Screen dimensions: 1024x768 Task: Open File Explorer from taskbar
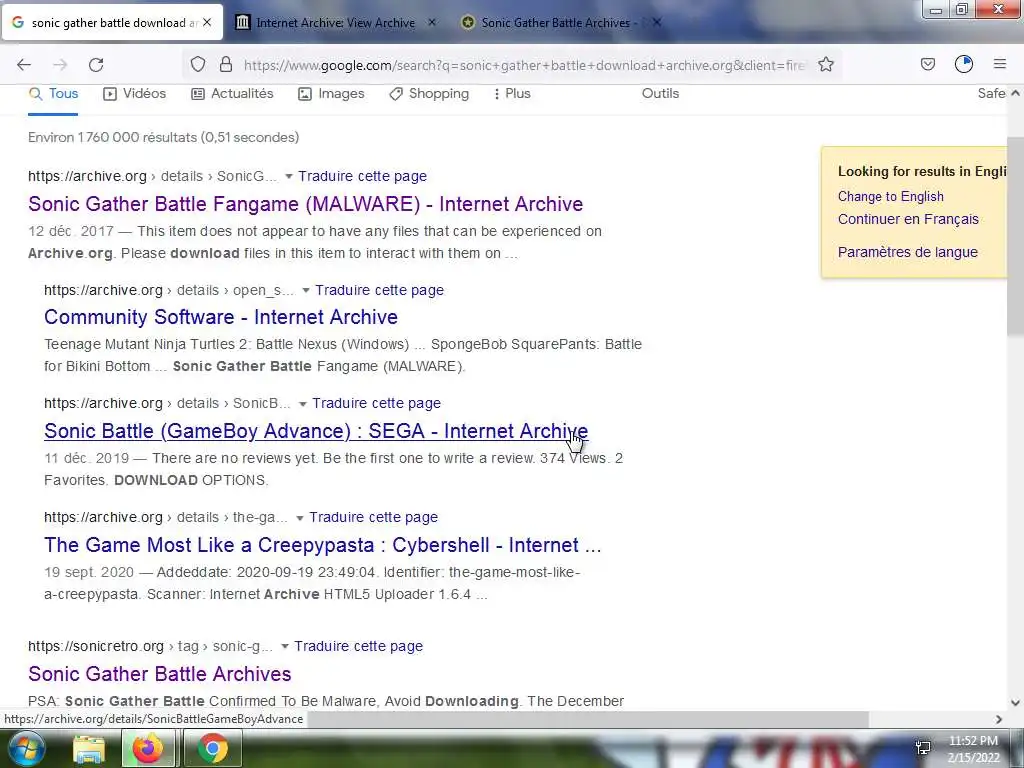[89, 749]
